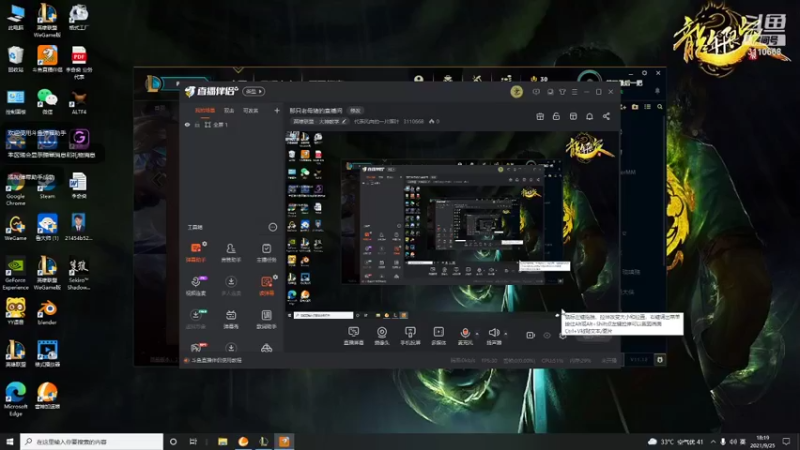
Task: Open the mobile screen casting tool
Action: (x=410, y=336)
